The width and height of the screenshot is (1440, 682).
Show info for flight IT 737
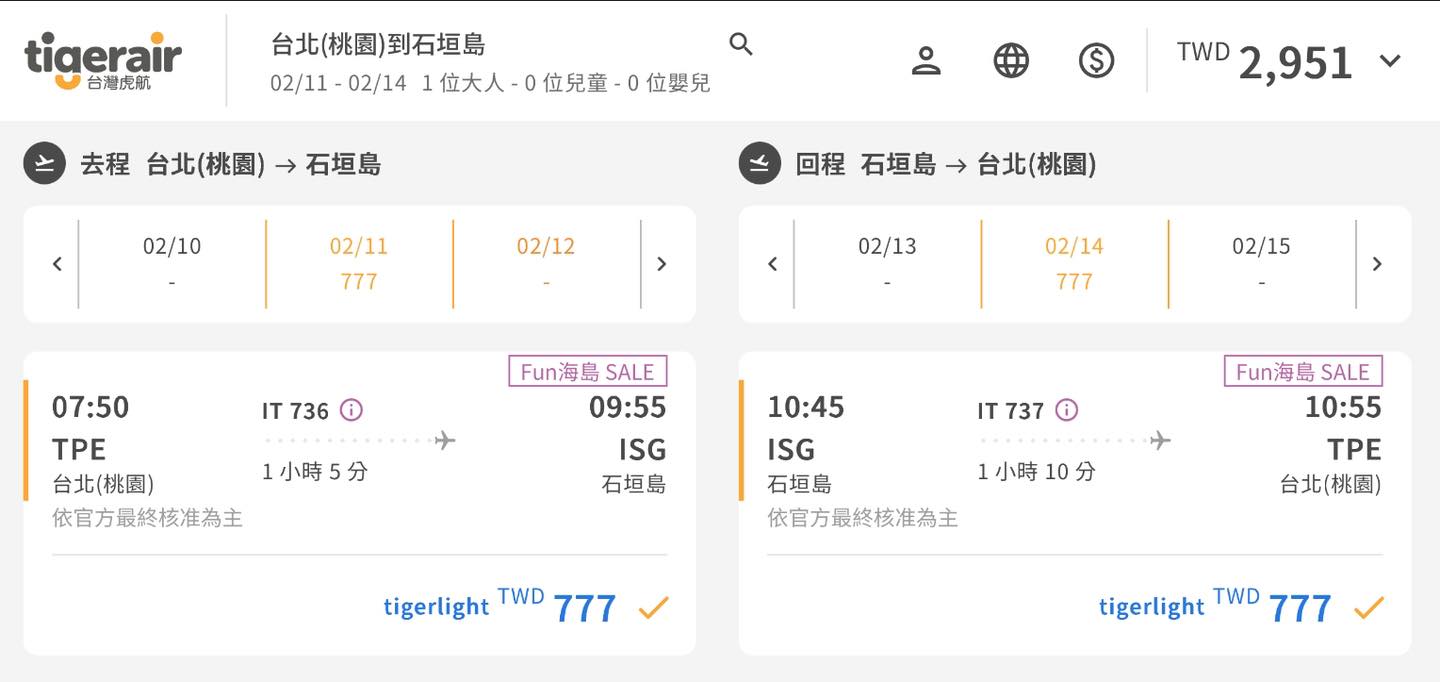click(x=1067, y=410)
